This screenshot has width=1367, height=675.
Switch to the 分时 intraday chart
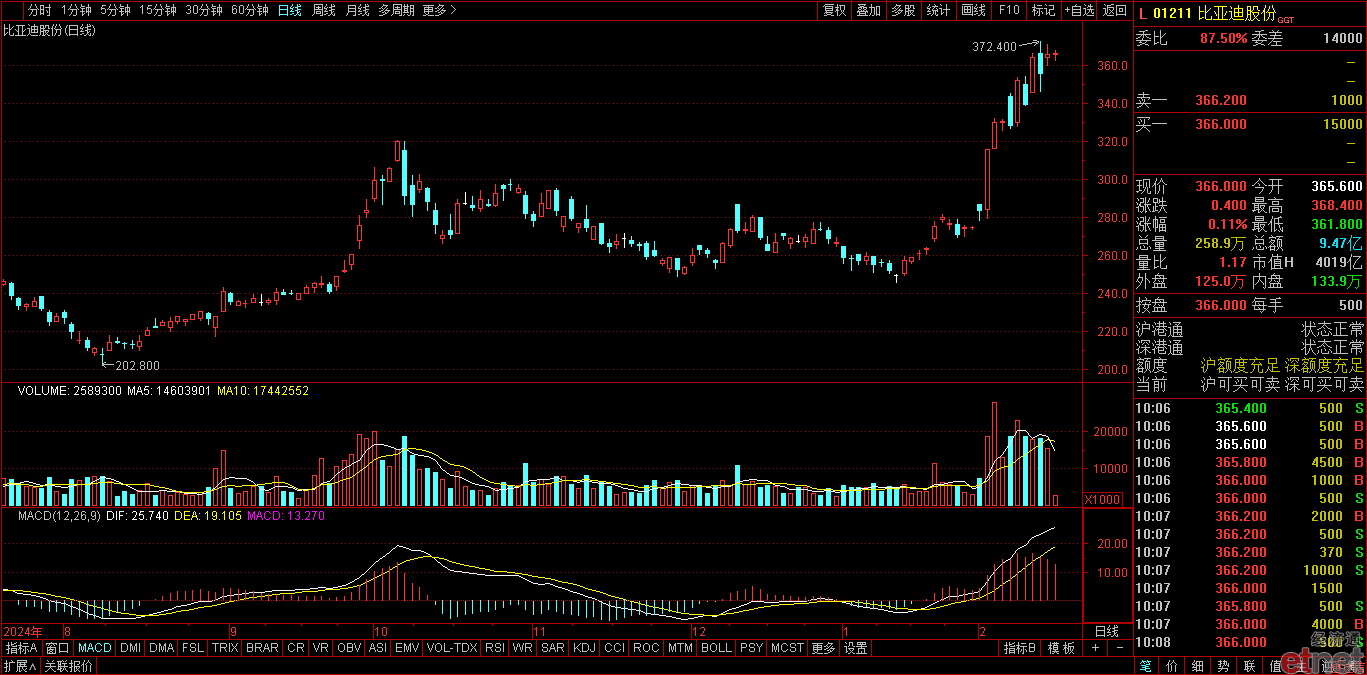[39, 10]
